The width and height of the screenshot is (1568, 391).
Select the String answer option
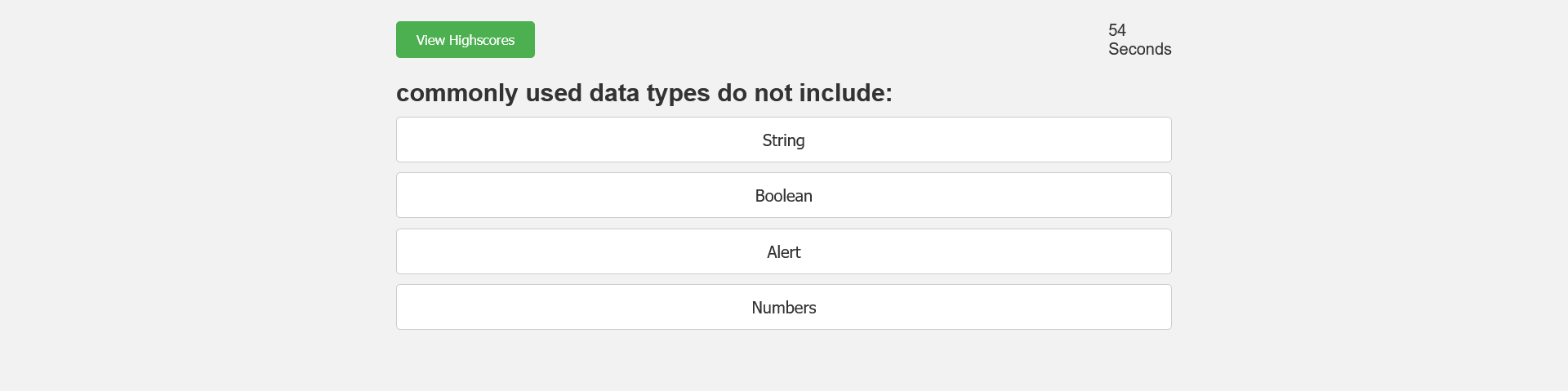click(x=783, y=140)
